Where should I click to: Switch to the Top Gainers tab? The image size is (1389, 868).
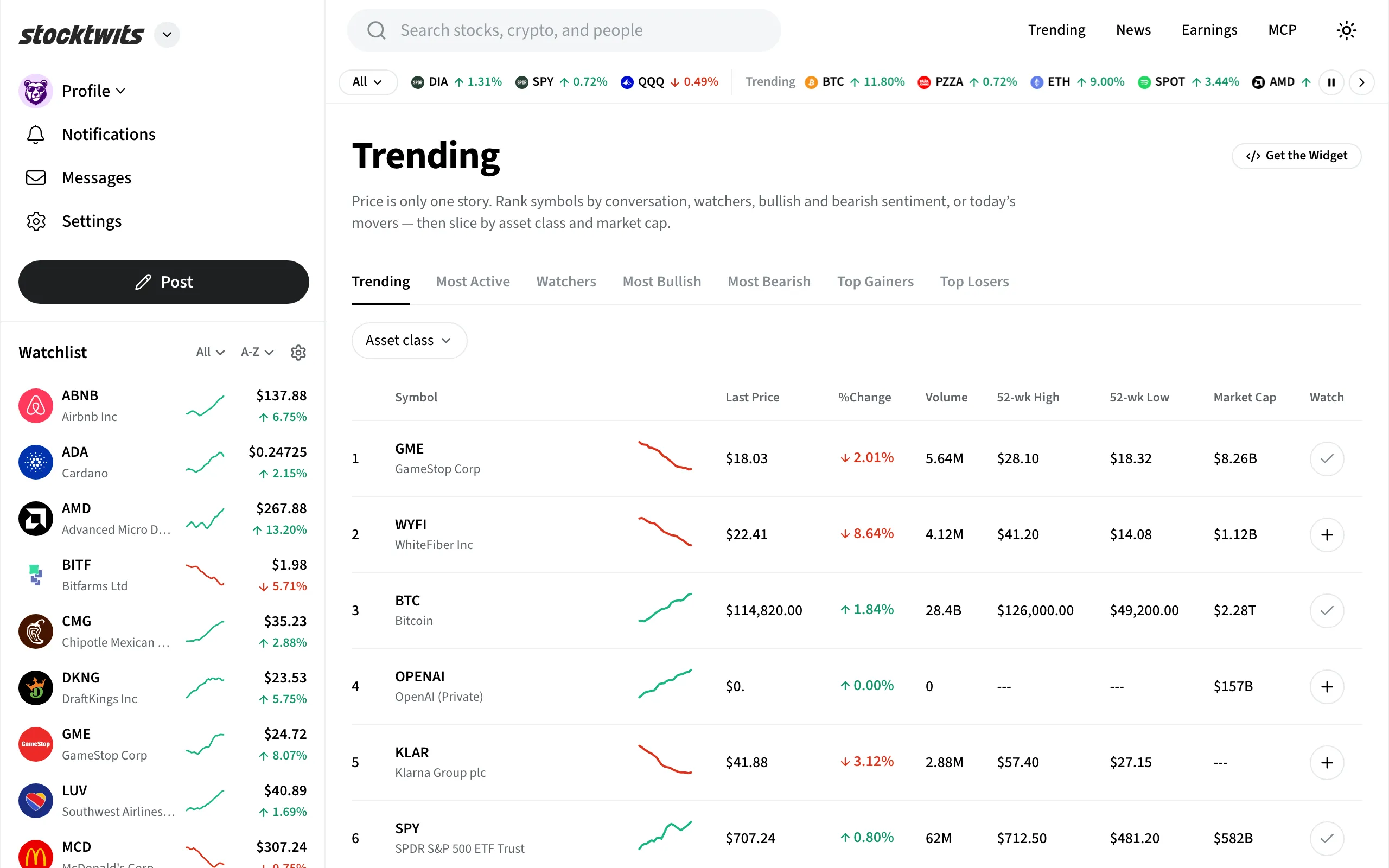click(875, 282)
